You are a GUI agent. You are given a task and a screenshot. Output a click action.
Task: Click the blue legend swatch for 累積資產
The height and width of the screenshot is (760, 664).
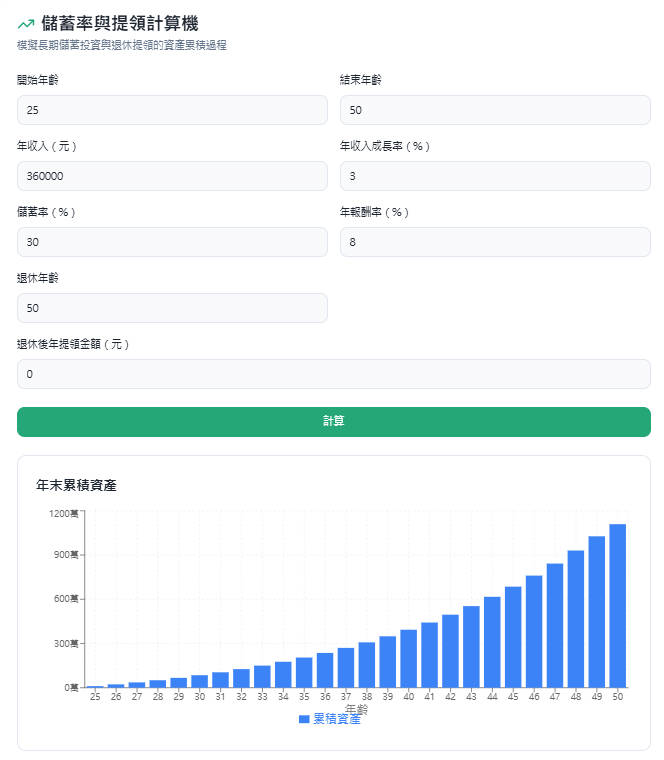click(x=304, y=719)
